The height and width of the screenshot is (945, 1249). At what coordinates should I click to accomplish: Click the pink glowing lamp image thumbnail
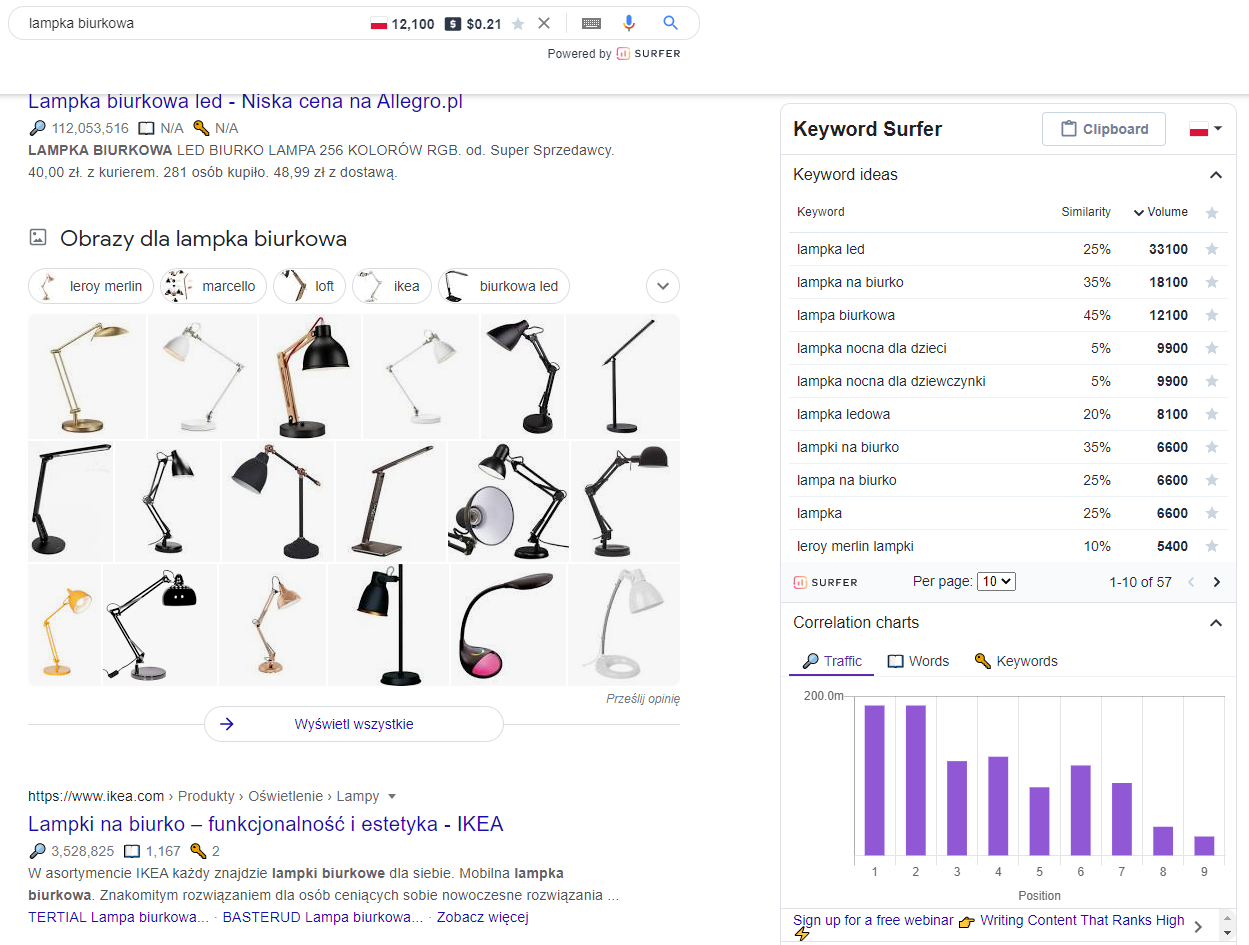(x=508, y=625)
